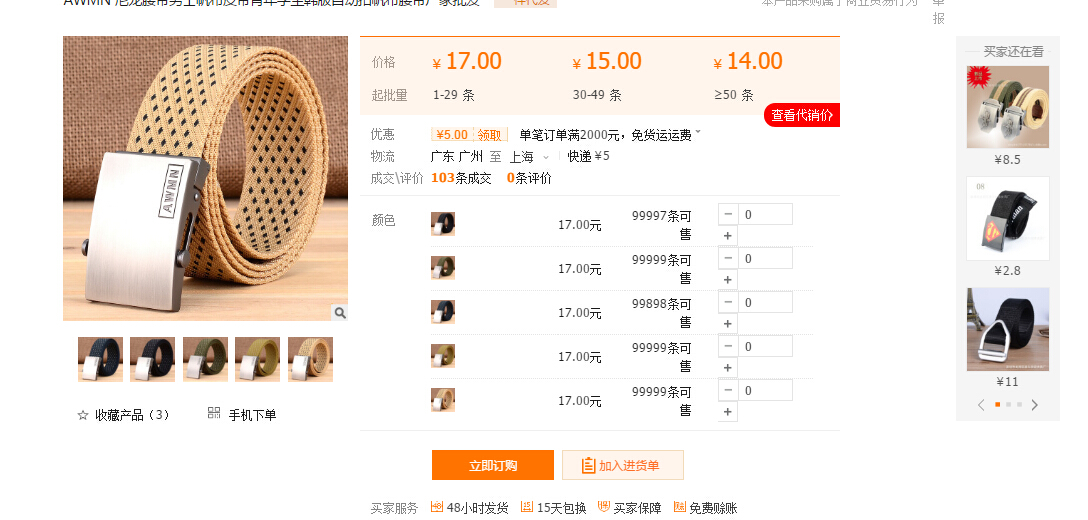This screenshot has width=1088, height=520.
Task: Expand the free shipping offer details
Action: point(697,132)
